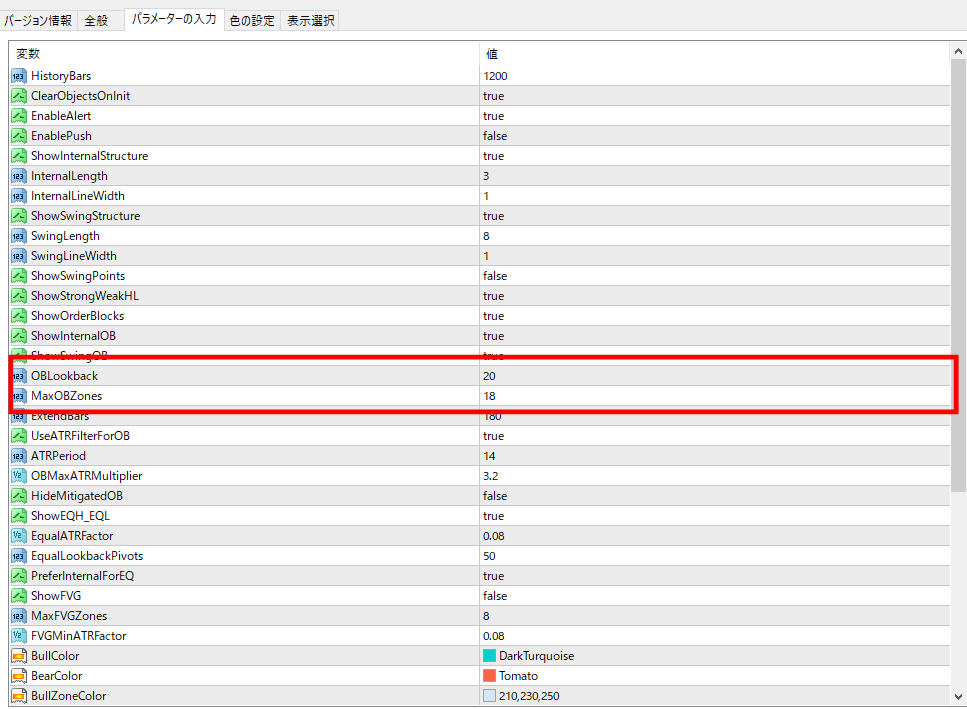Toggle the ShowSwingPoints false value
Image resolution: width=967 pixels, height=709 pixels.
point(494,276)
